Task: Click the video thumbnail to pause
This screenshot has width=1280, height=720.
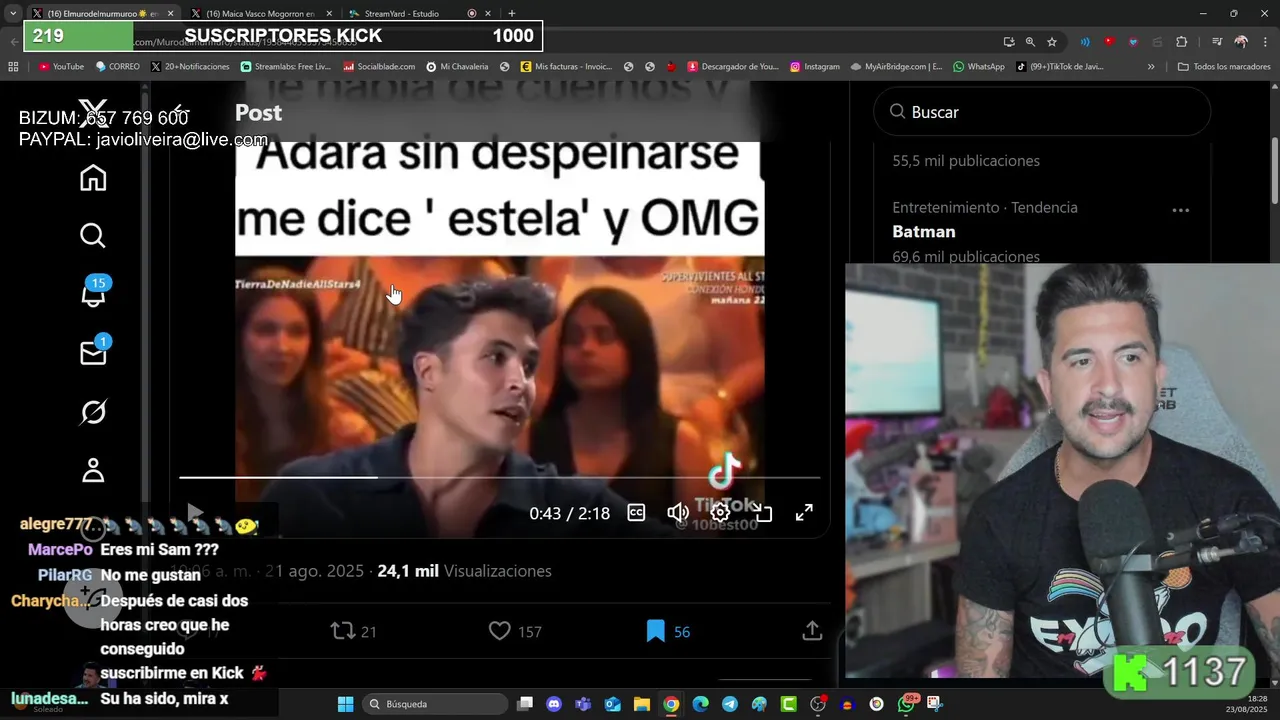Action: click(x=500, y=340)
